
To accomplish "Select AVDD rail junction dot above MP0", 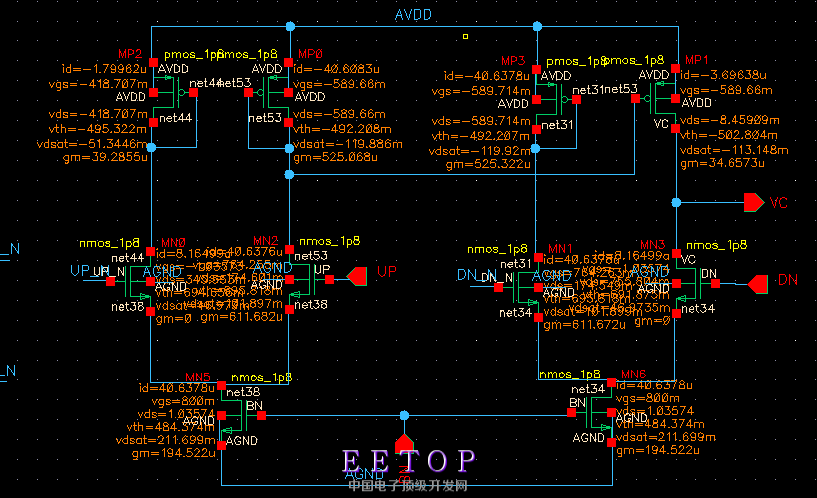I will (x=290, y=26).
